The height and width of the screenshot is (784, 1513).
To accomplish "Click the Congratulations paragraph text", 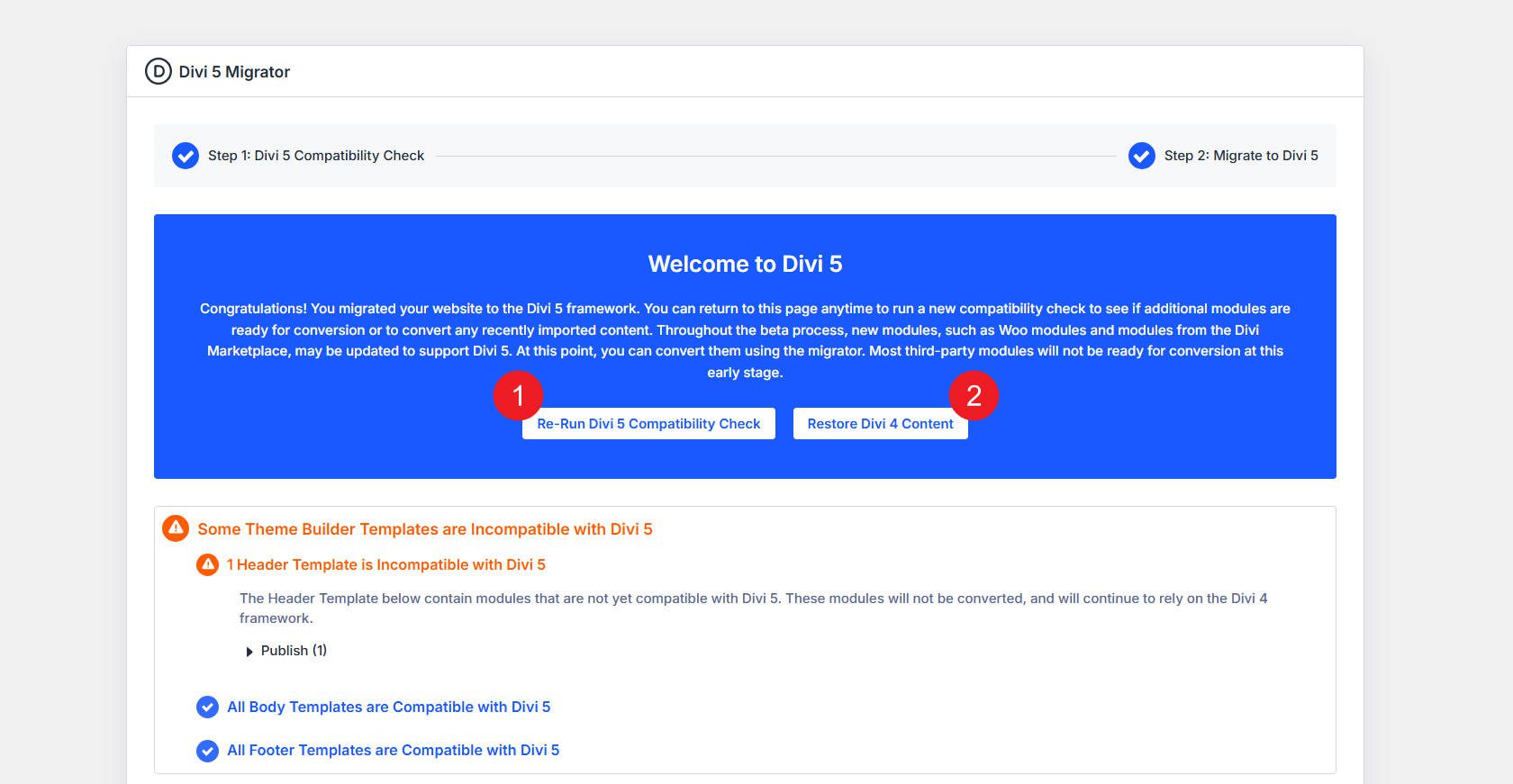I will coord(745,340).
